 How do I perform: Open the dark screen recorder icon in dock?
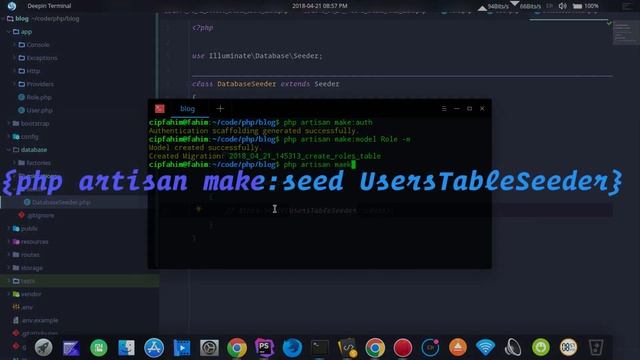click(430, 348)
